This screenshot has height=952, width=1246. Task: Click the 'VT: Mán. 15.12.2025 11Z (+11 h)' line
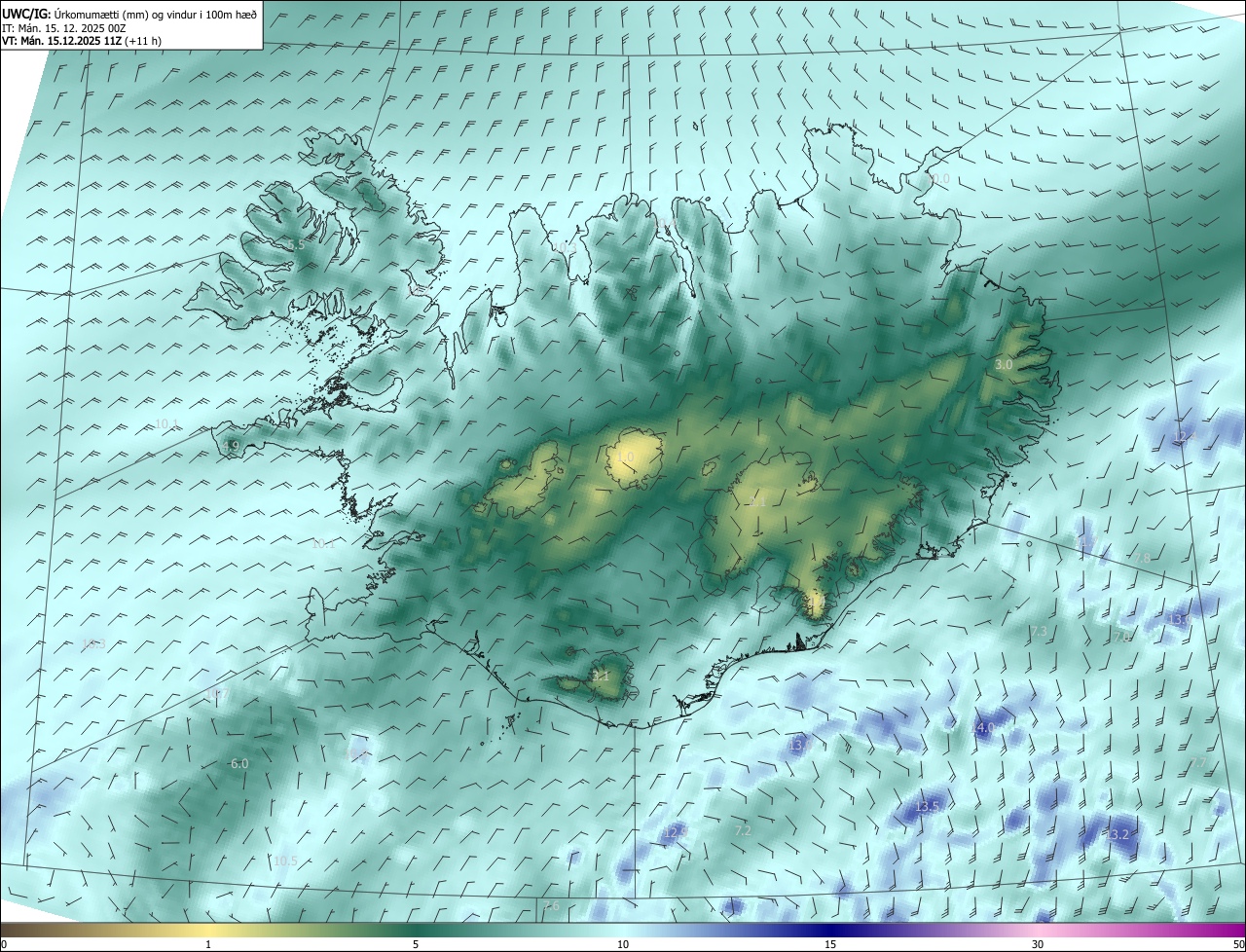coord(82,41)
